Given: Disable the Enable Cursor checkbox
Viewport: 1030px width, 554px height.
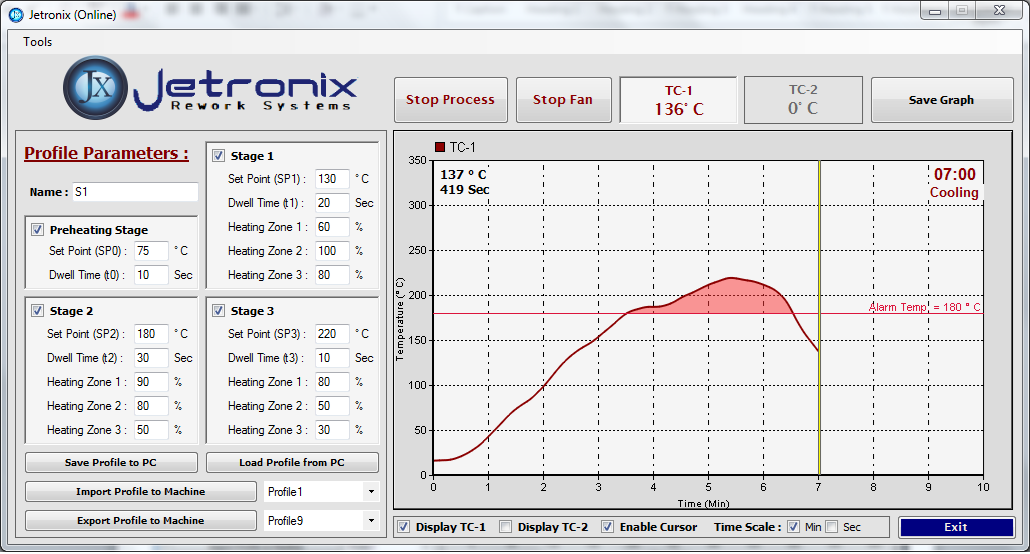Looking at the screenshot, I should (x=608, y=527).
